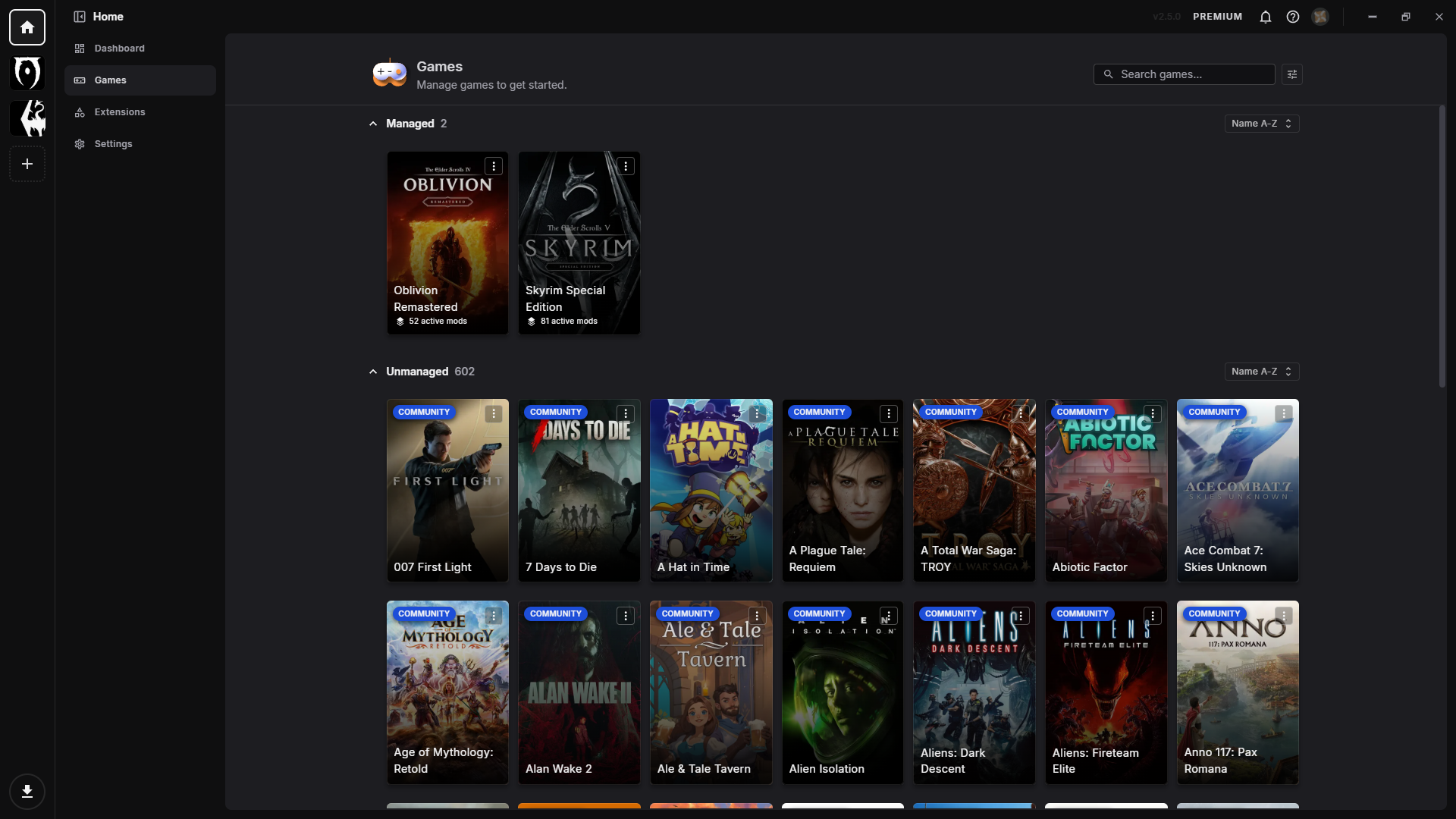The height and width of the screenshot is (819, 1456).
Task: Click the '81 active mods' text
Action: (x=569, y=322)
